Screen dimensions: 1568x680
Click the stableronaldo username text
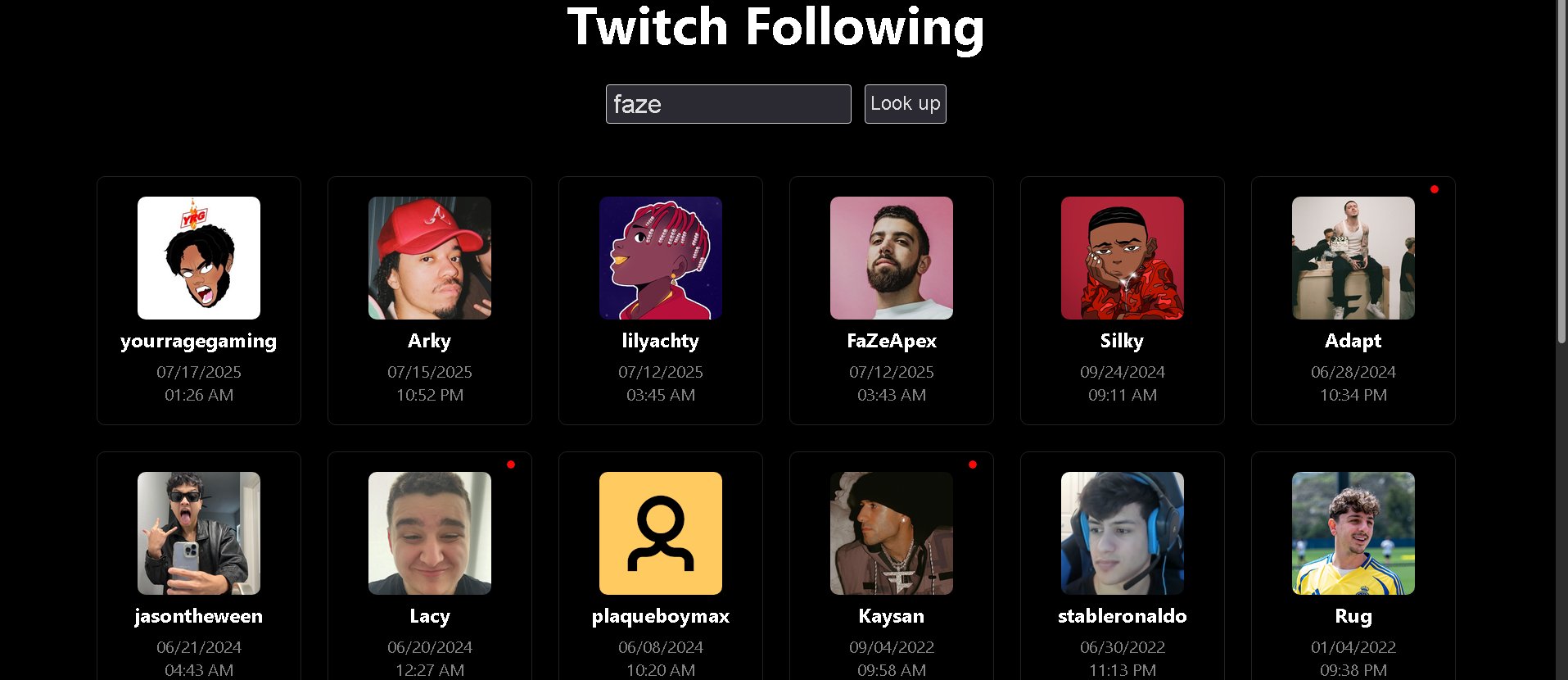tap(1123, 616)
